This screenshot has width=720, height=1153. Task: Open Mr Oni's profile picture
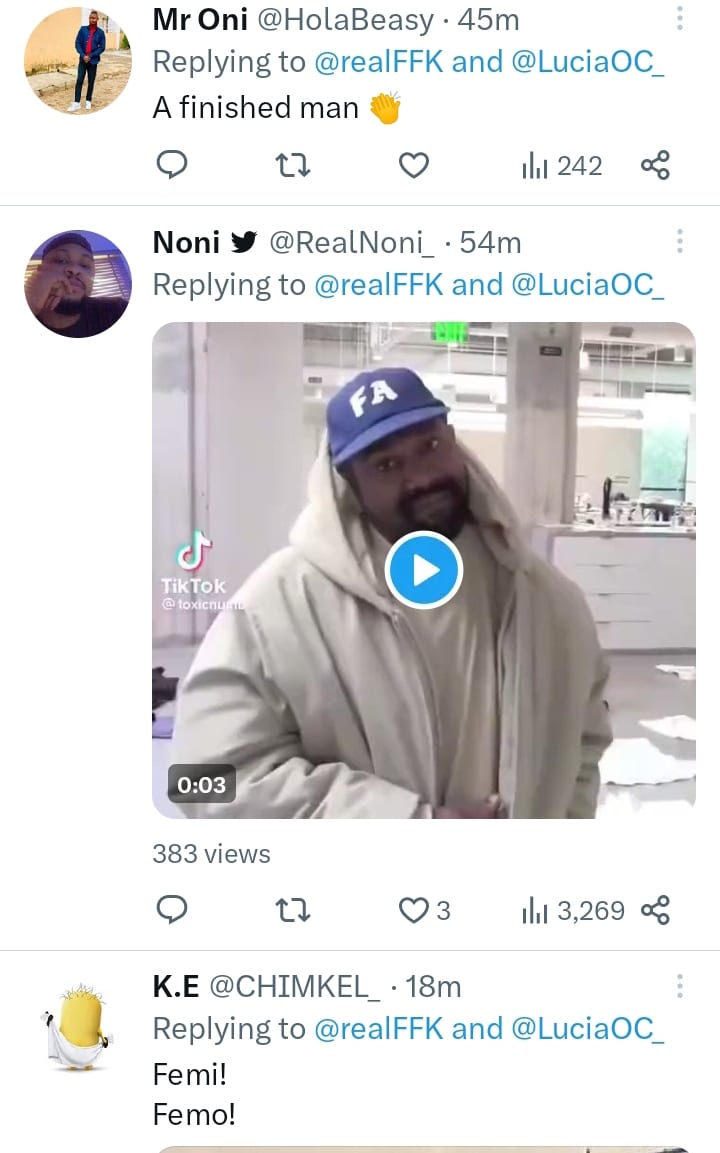[x=77, y=59]
